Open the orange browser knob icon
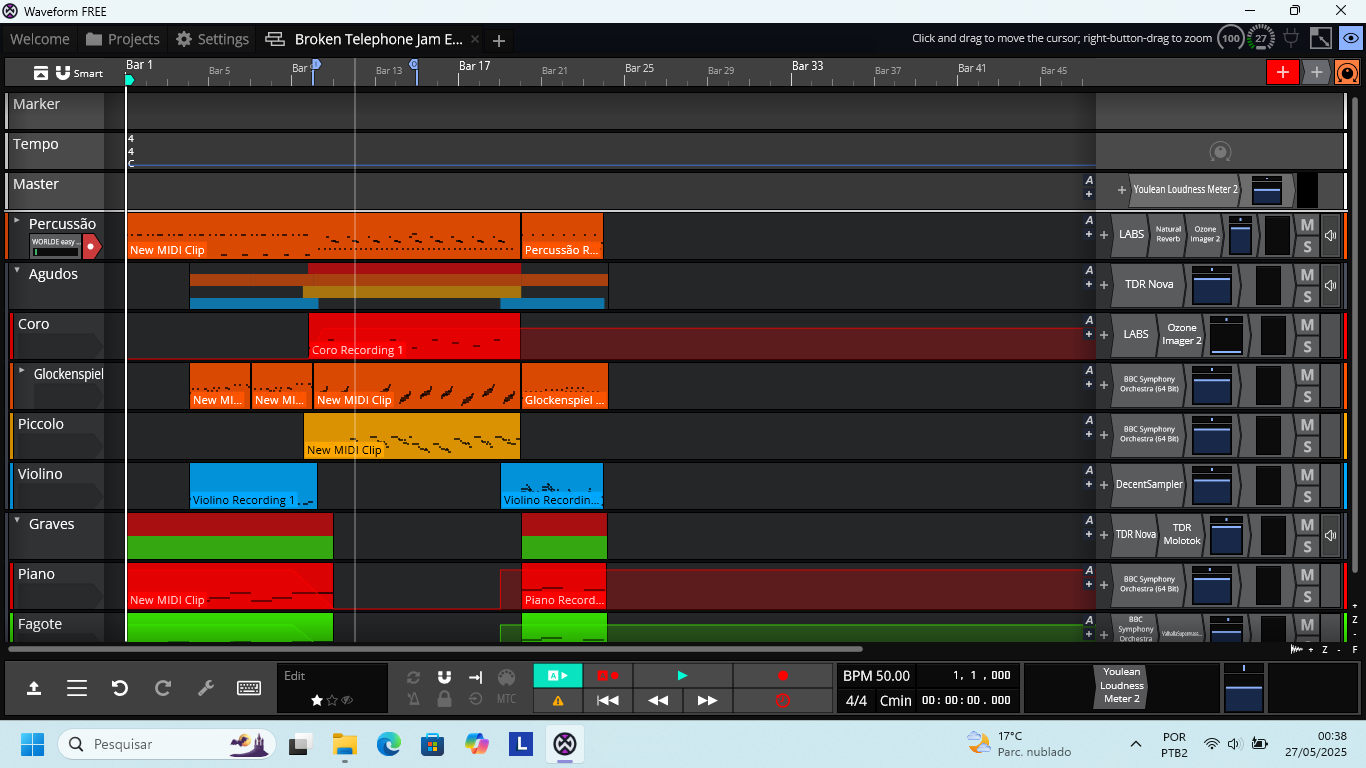The width and height of the screenshot is (1366, 768). [x=1347, y=72]
